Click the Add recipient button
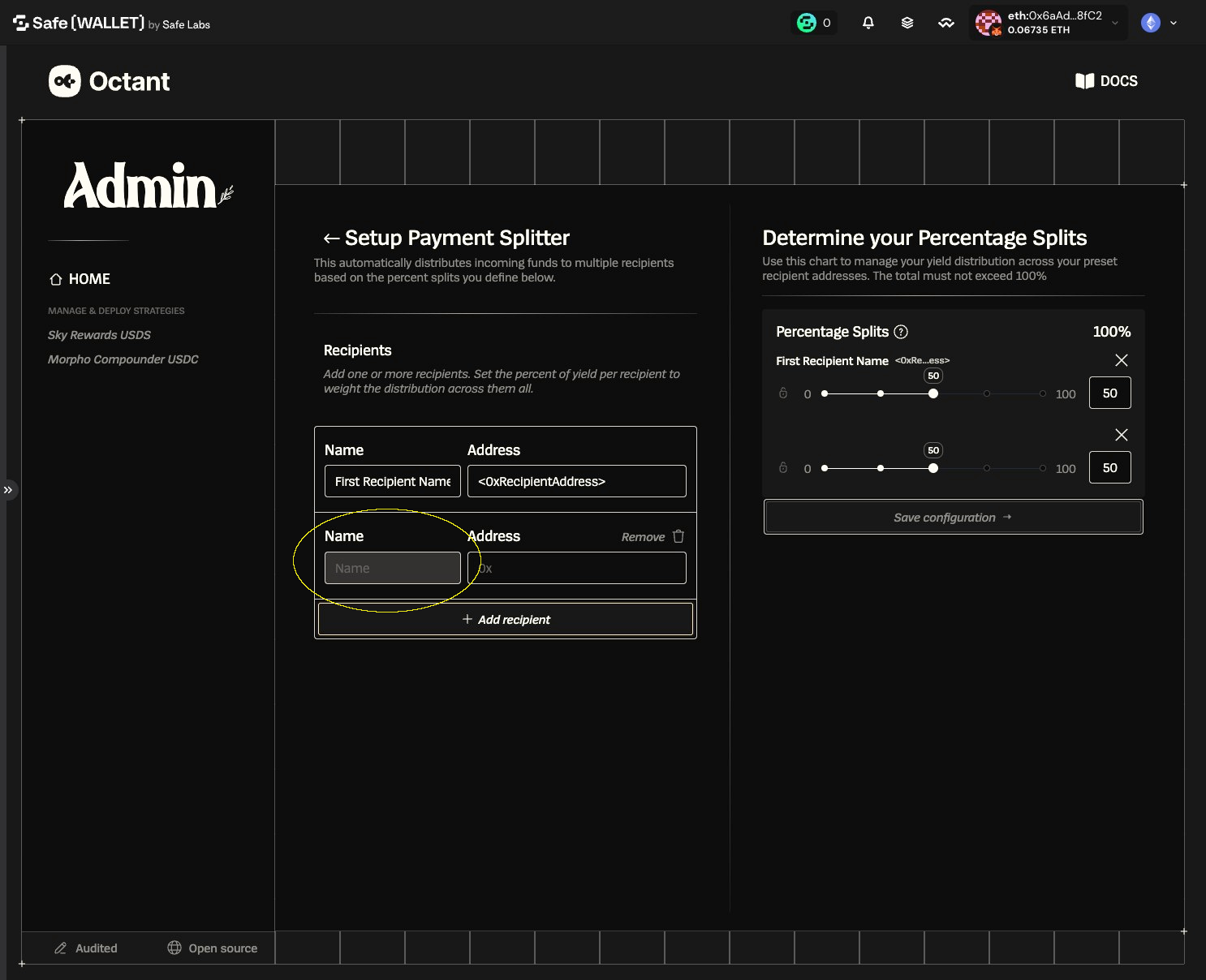 [506, 619]
